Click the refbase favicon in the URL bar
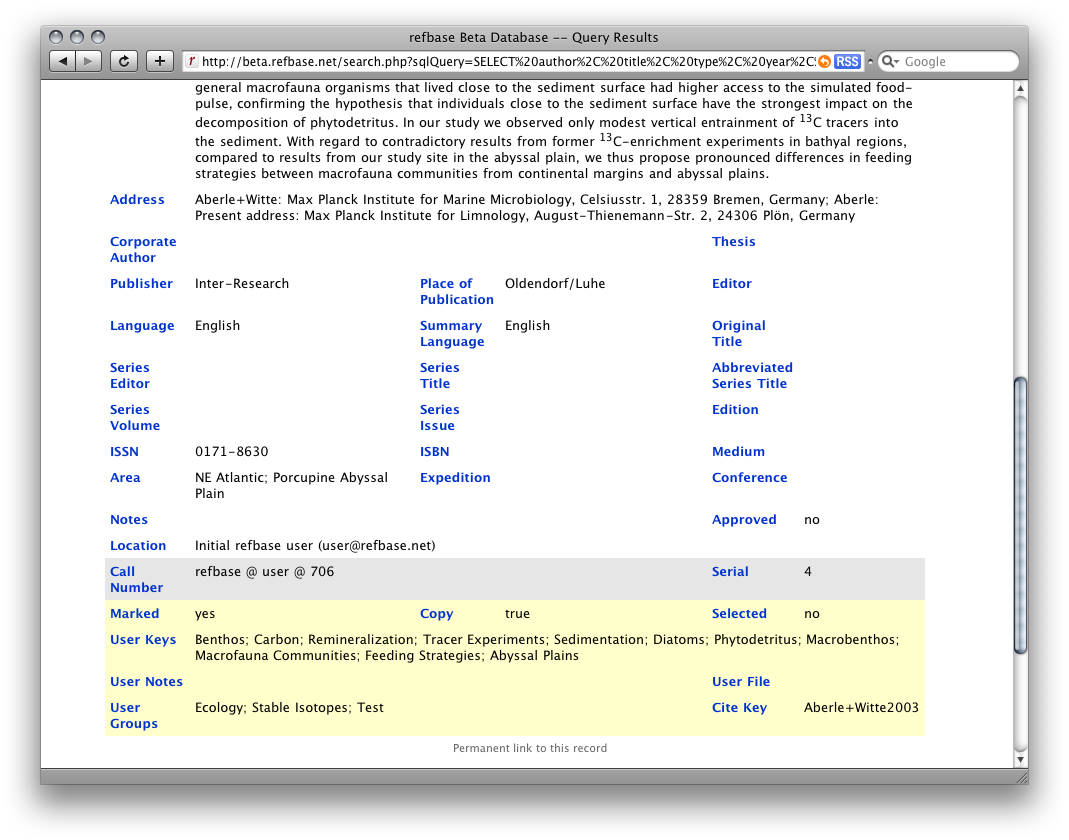 (x=192, y=61)
